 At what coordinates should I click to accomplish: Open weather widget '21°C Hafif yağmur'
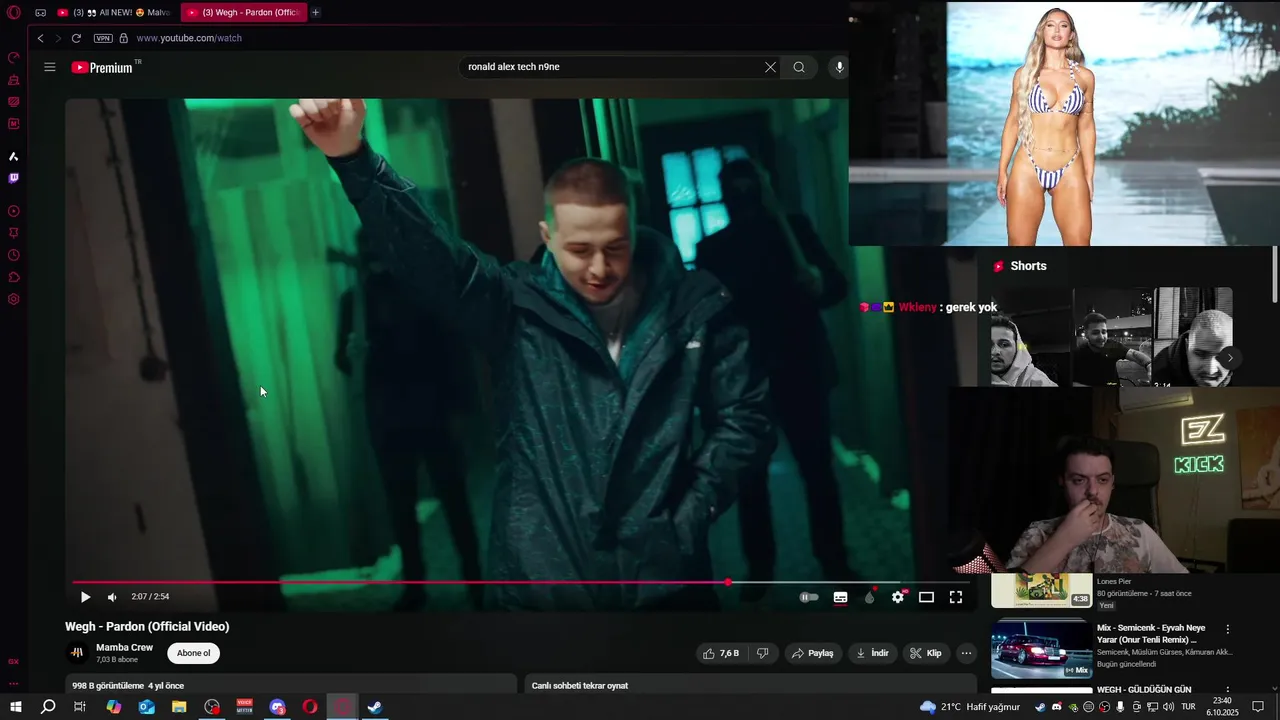point(972,707)
